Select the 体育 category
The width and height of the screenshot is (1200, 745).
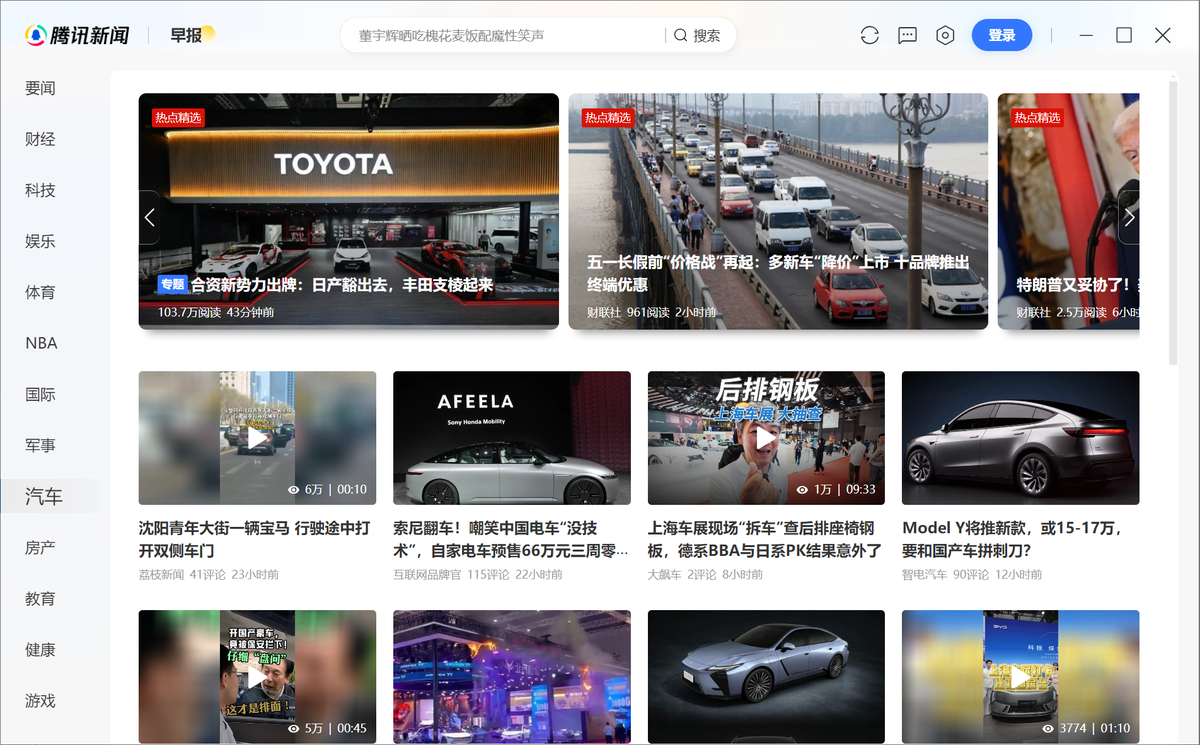coord(40,292)
